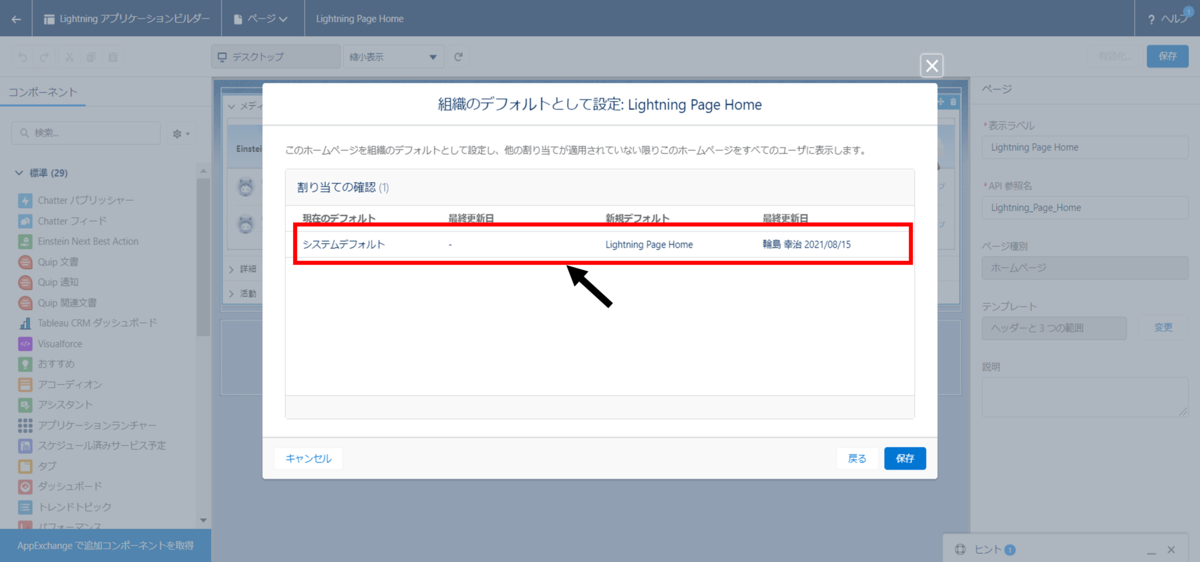Select the アプリケーションランチャー component icon

pyautogui.click(x=25, y=426)
